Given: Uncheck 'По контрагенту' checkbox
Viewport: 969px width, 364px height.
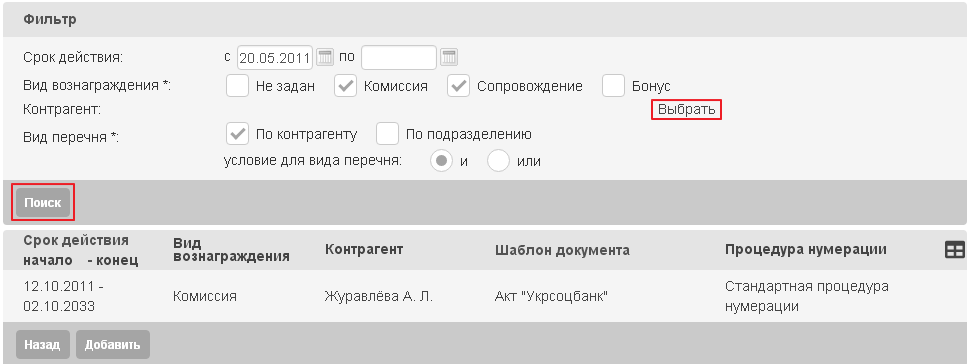Looking at the screenshot, I should tap(237, 133).
